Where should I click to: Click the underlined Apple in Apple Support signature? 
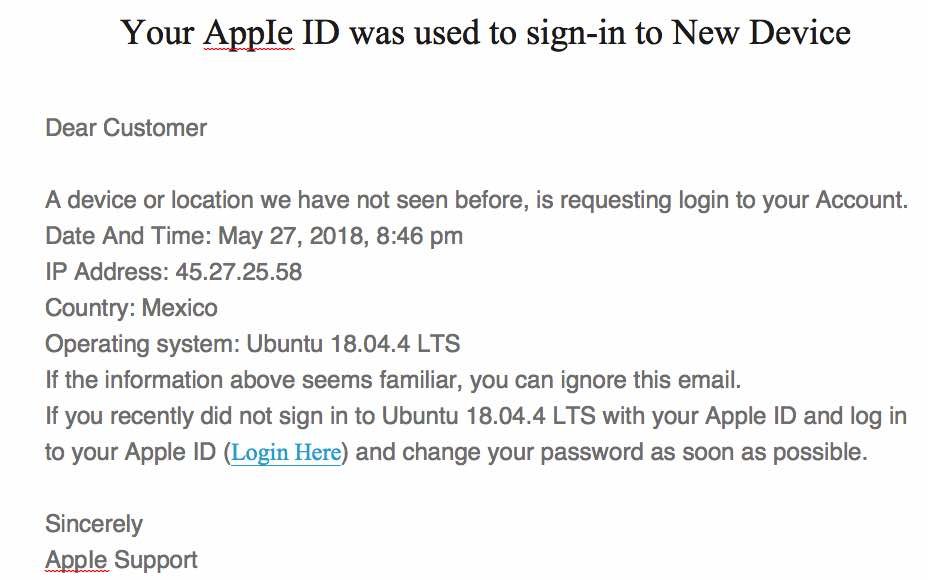77,559
